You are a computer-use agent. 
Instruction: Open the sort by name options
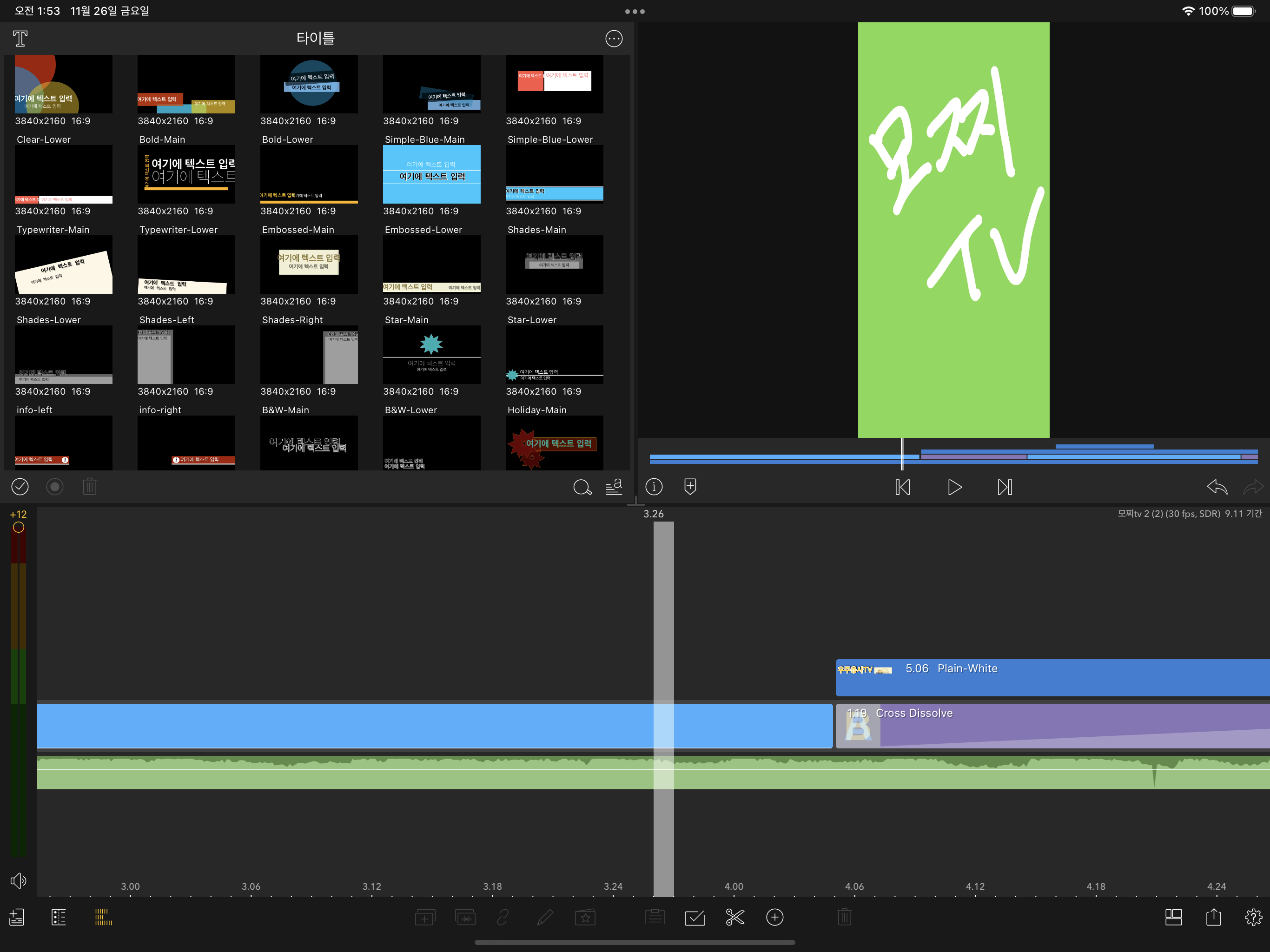(614, 488)
